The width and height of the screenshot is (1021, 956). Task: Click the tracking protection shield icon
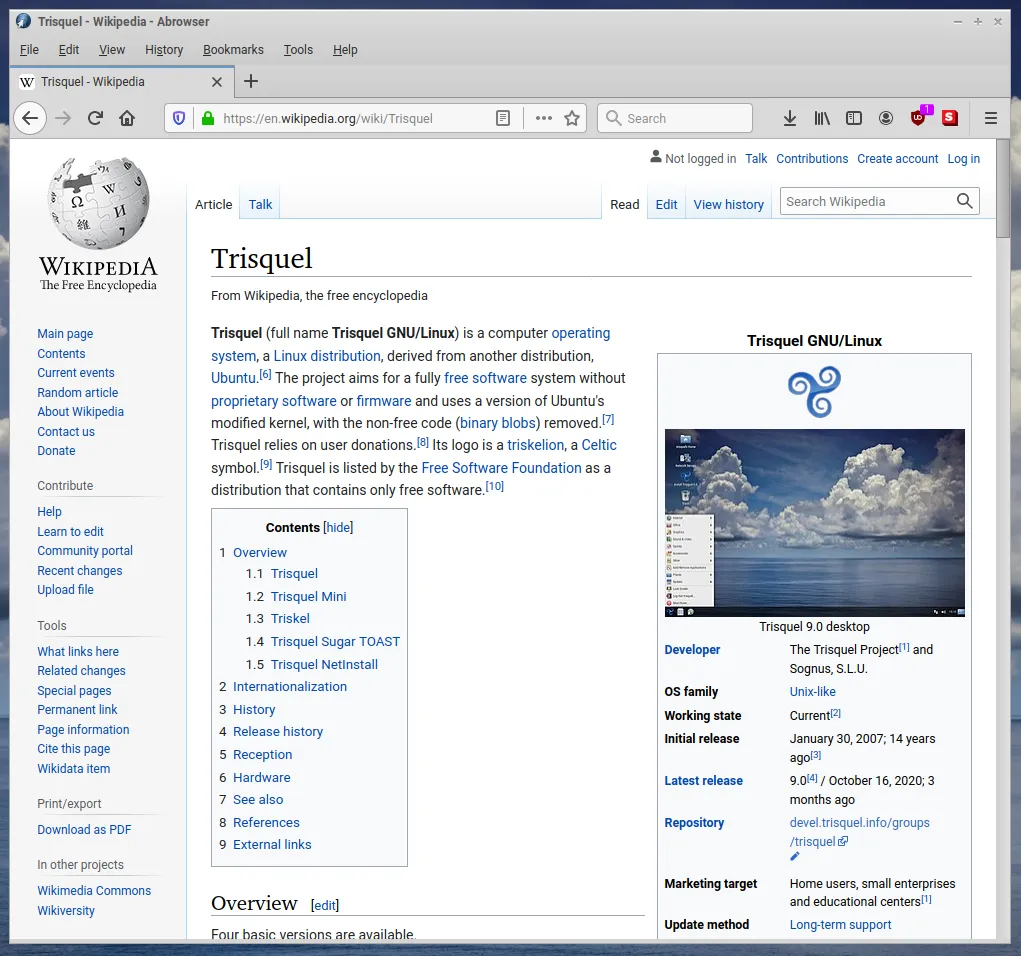click(179, 118)
